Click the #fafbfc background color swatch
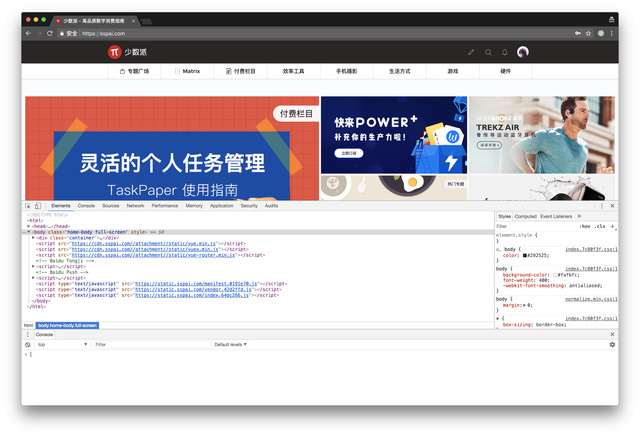Screen dimensions: 640x436 coord(555,275)
